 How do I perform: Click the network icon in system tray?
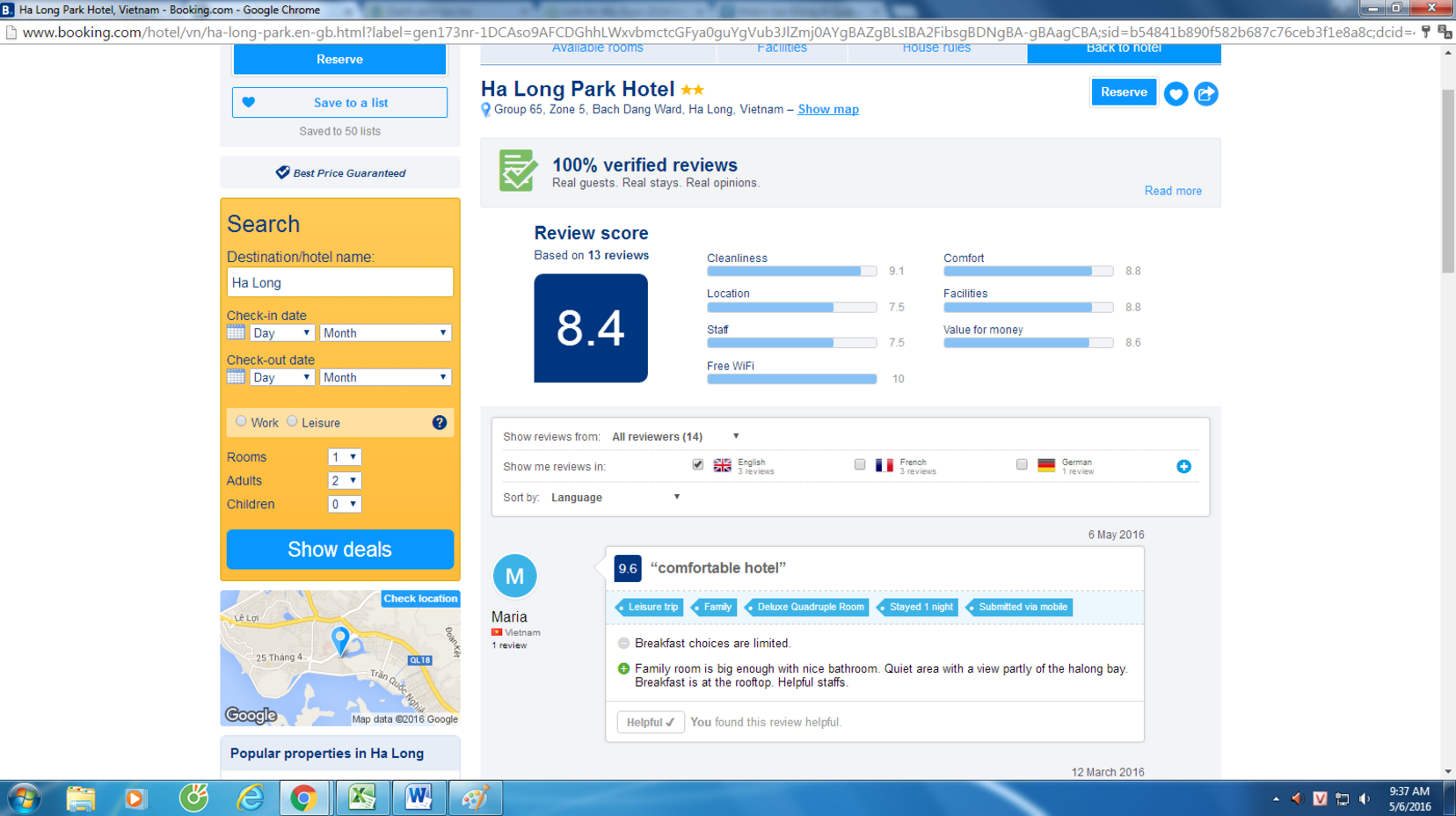coord(1342,798)
